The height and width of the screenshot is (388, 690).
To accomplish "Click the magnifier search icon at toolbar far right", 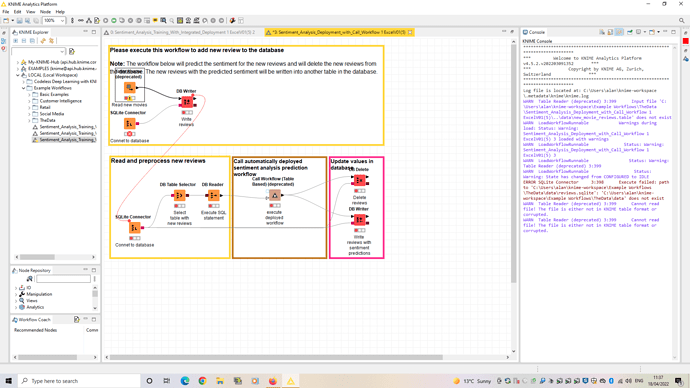I will 682,21.
